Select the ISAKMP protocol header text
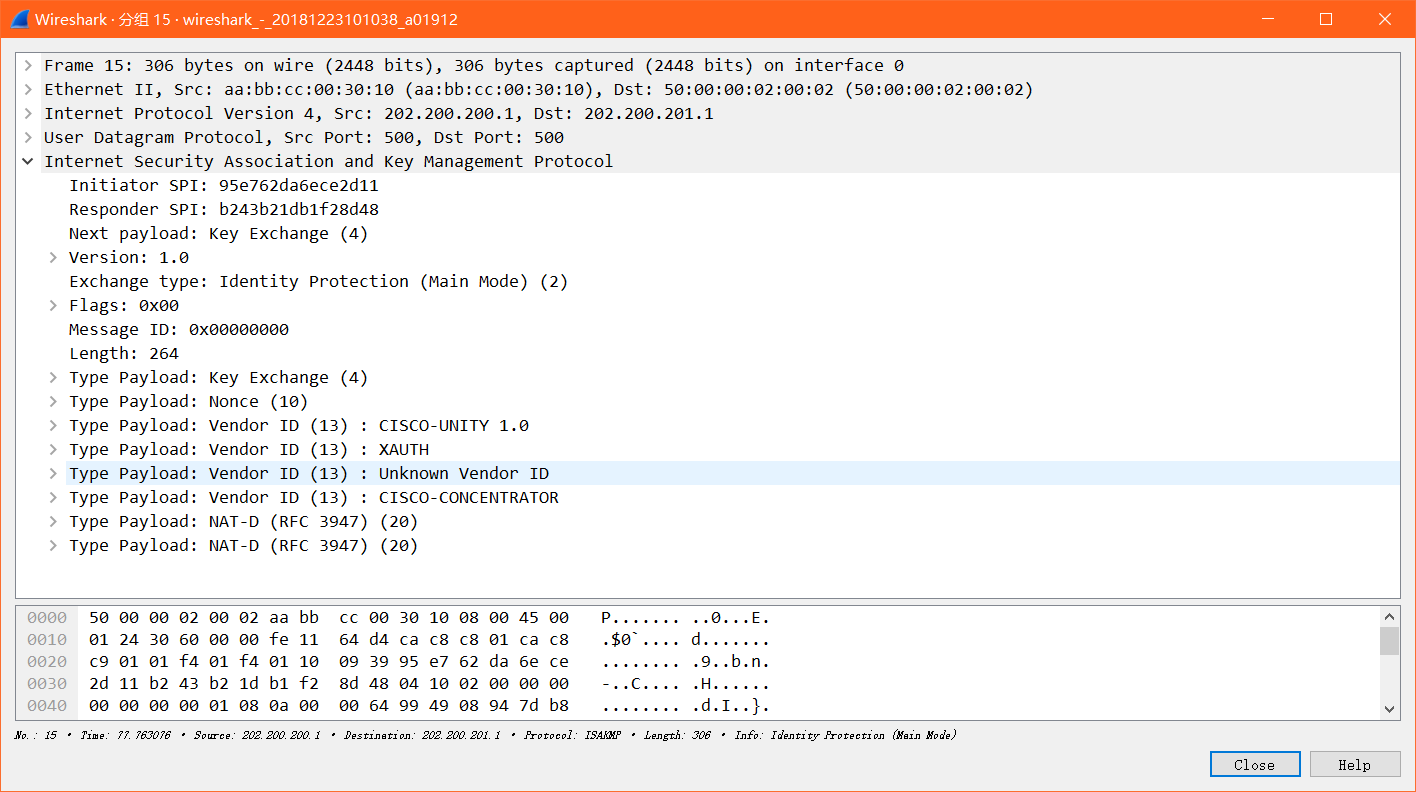This screenshot has height=792, width=1416. pos(329,162)
